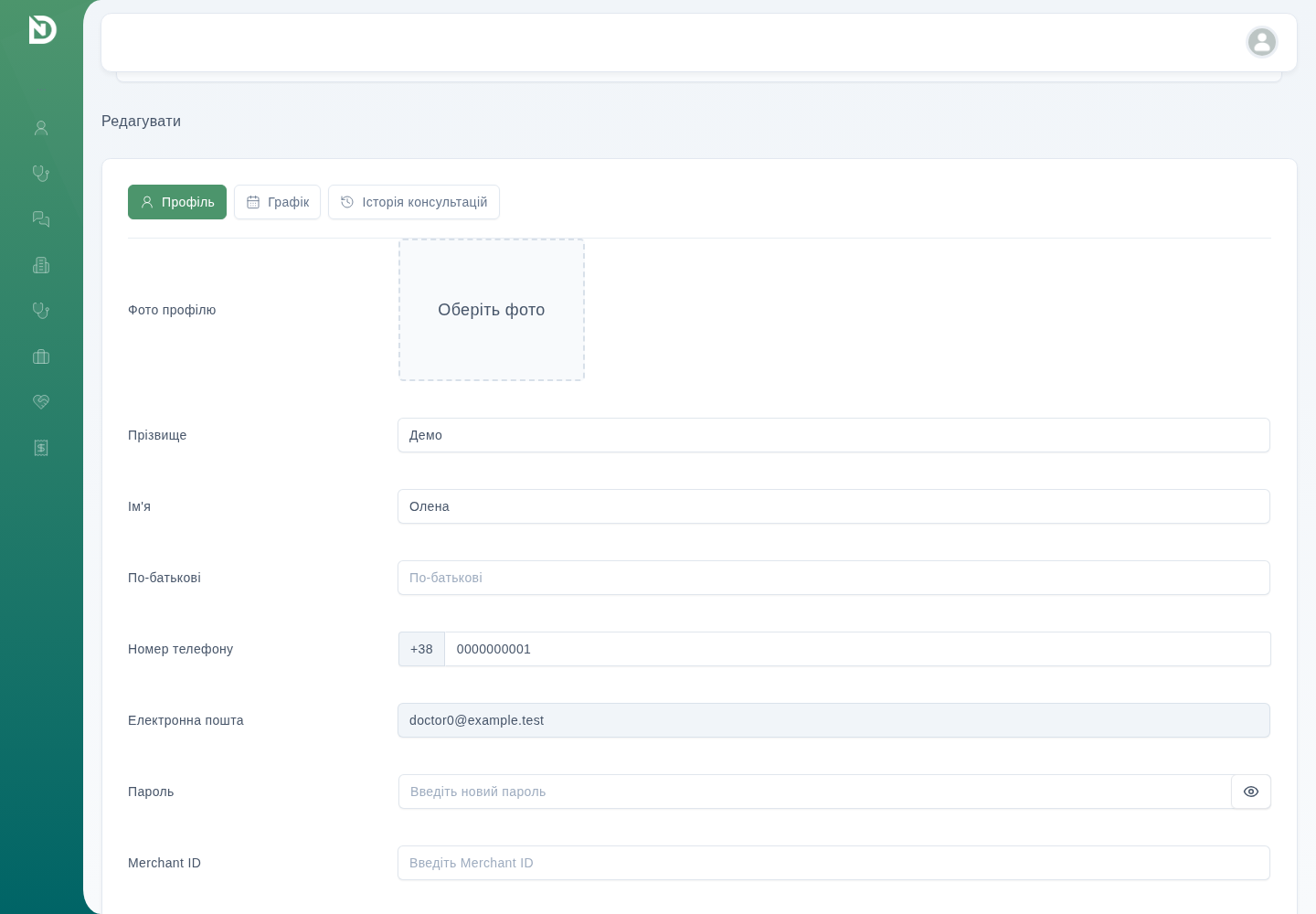The width and height of the screenshot is (1316, 914).
Task: Click the Ім'я field containing Олена
Action: pos(833,506)
